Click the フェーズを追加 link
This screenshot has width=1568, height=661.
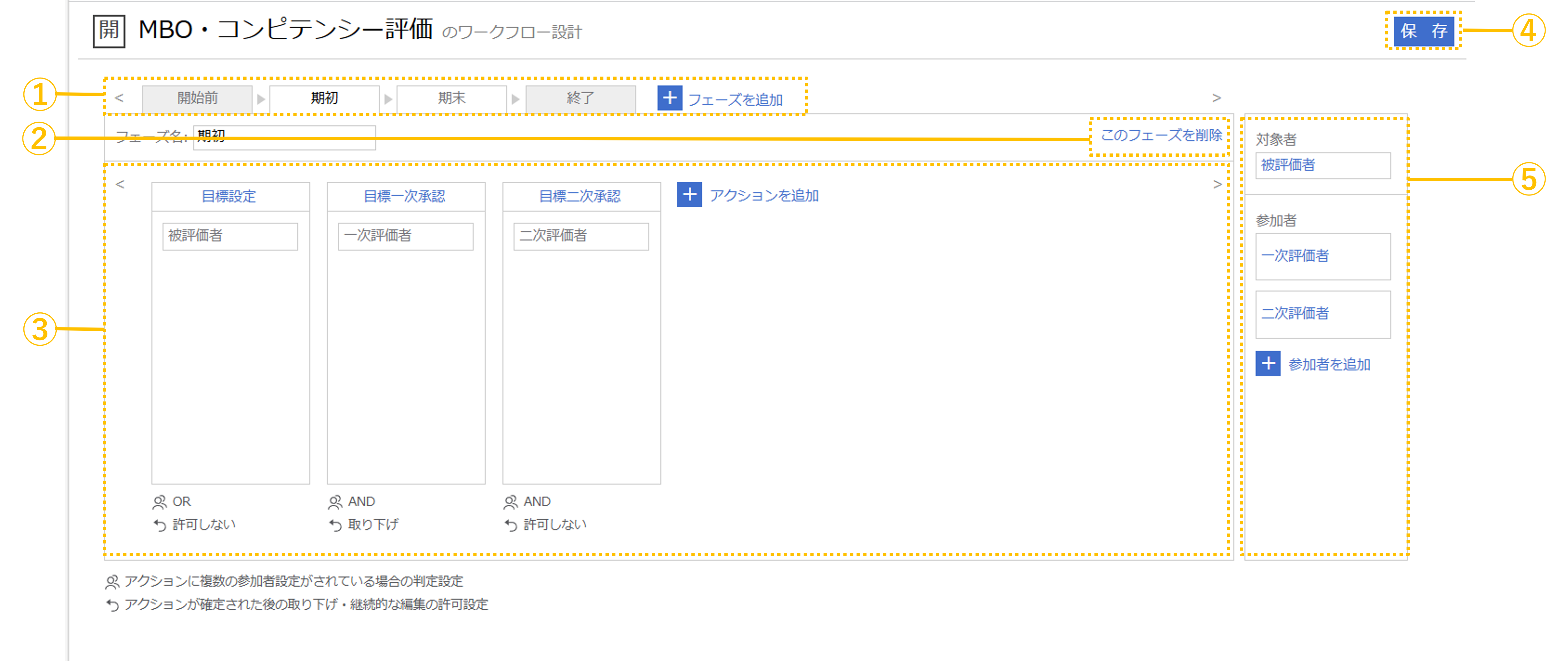pyautogui.click(x=735, y=99)
